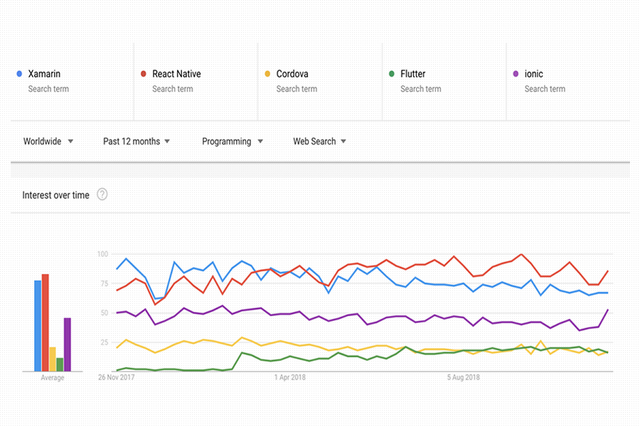Screen dimensions: 640x427
Task: Click the green Flutter legend dot
Action: (392, 74)
